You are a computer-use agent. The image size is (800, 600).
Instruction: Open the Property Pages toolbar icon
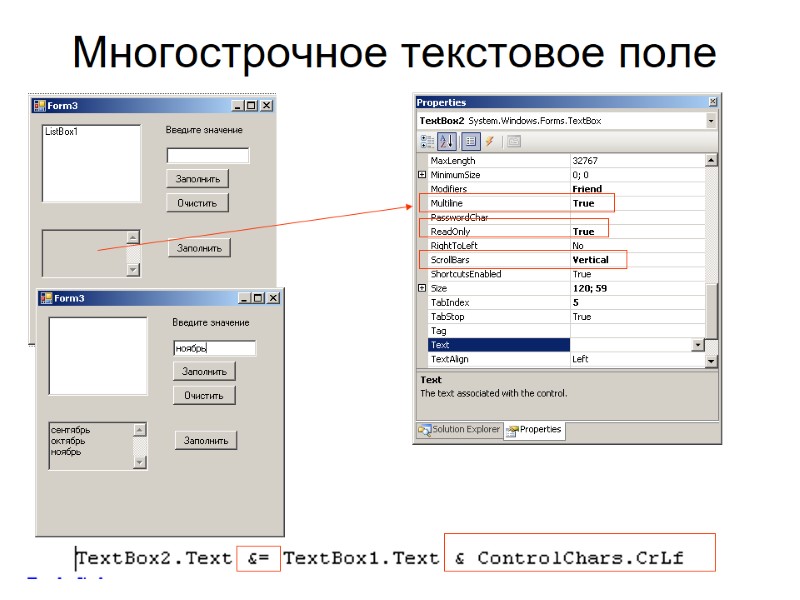pyautogui.click(x=514, y=141)
